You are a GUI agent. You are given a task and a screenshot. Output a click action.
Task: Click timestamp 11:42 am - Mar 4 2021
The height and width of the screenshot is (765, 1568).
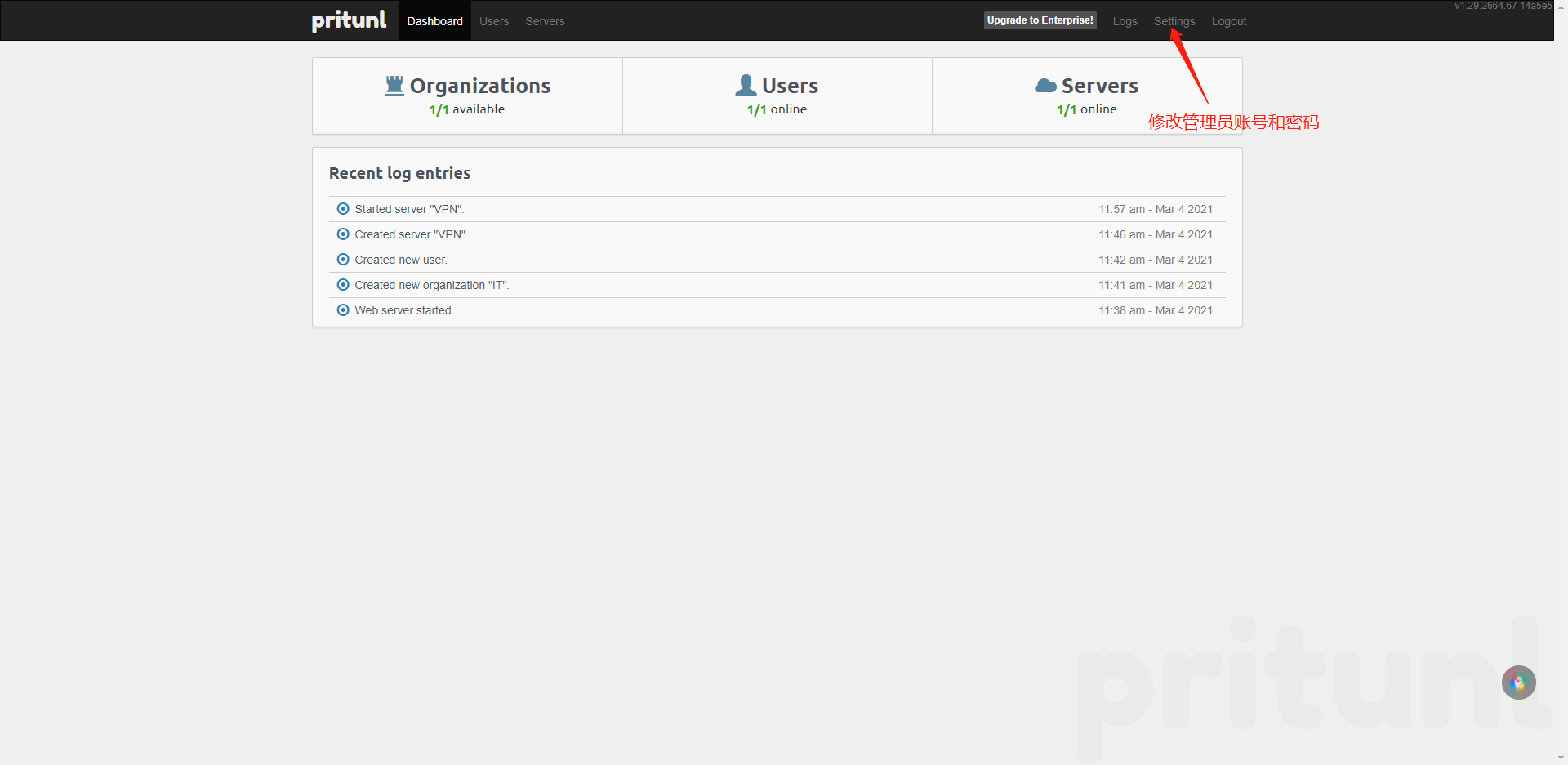pyautogui.click(x=1156, y=260)
